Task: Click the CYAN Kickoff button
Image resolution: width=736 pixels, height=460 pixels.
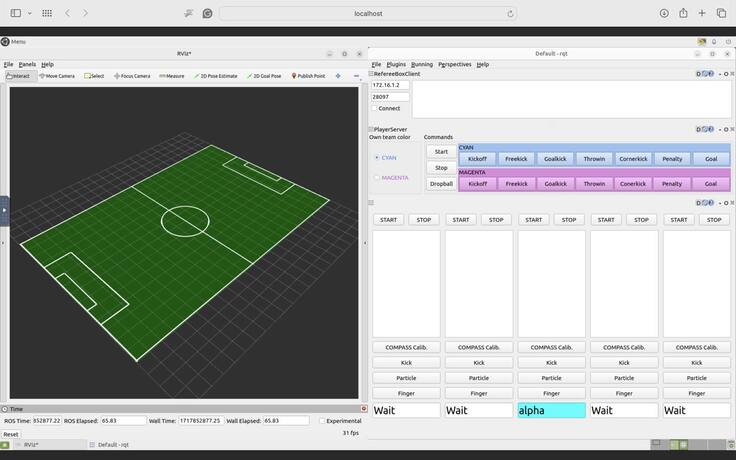Action: point(478,158)
